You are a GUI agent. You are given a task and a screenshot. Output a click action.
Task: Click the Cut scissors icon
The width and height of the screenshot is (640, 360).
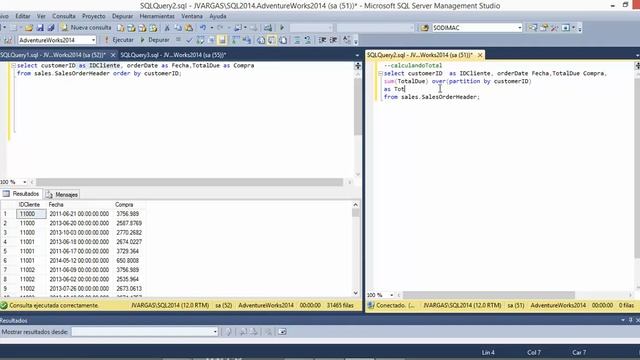(x=167, y=28)
